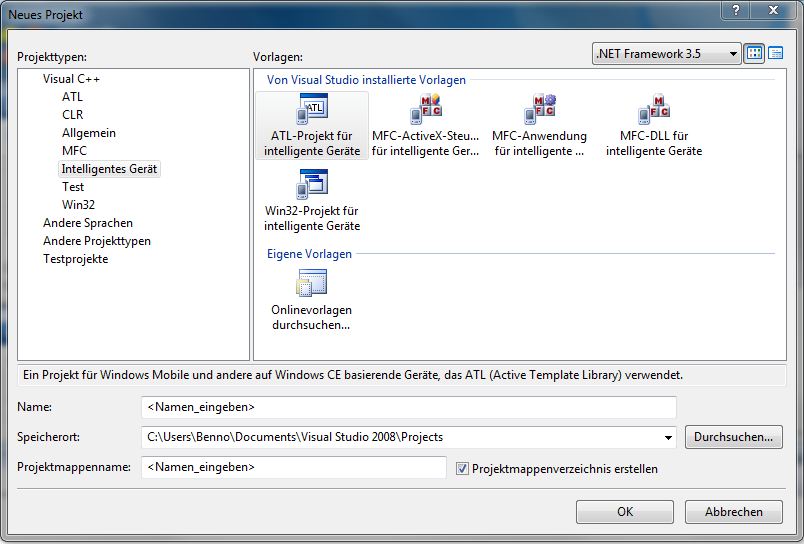This screenshot has width=804, height=544.
Task: Click 'Eigene Vorlagen' heading
Action: coord(309,254)
